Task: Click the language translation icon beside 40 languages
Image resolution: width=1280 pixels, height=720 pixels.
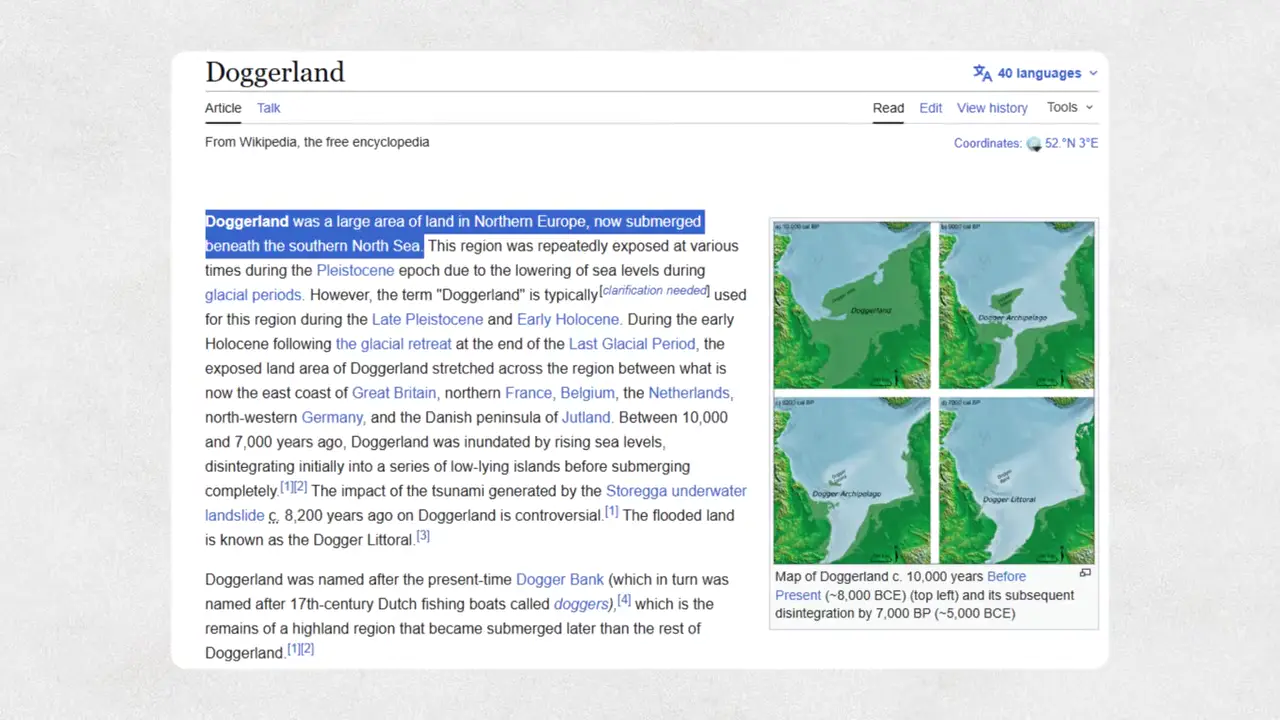Action: [x=982, y=73]
